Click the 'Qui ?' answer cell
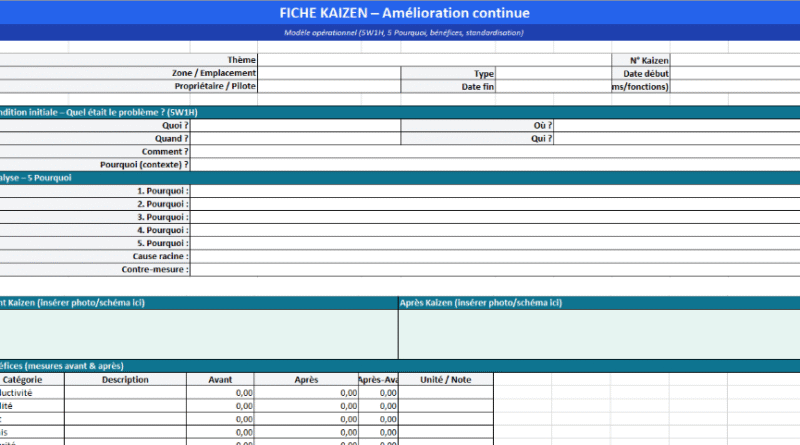800x445 pixels. (677, 139)
